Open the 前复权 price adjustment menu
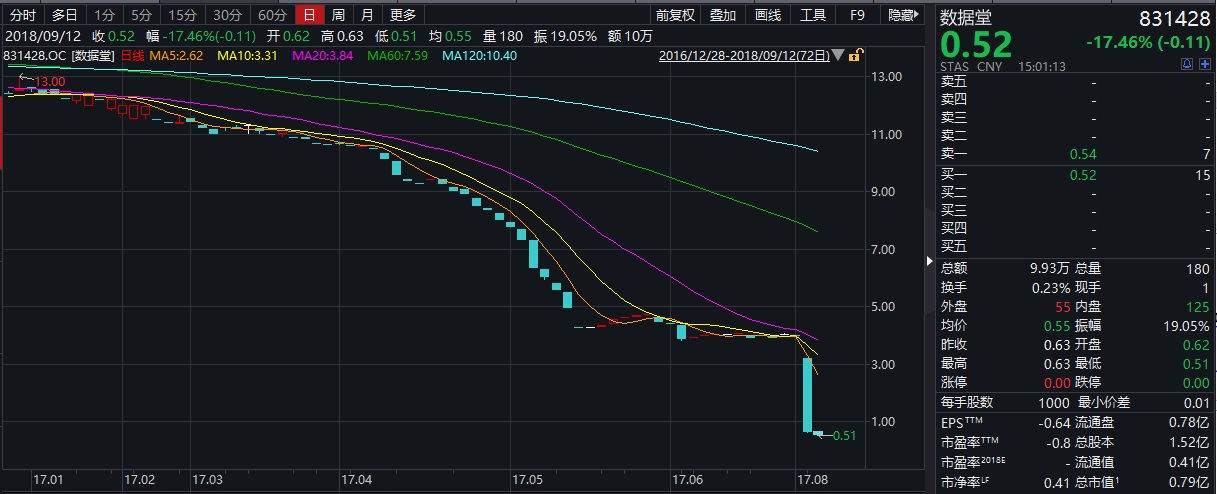Viewport: 1217px width, 494px height. [x=675, y=15]
